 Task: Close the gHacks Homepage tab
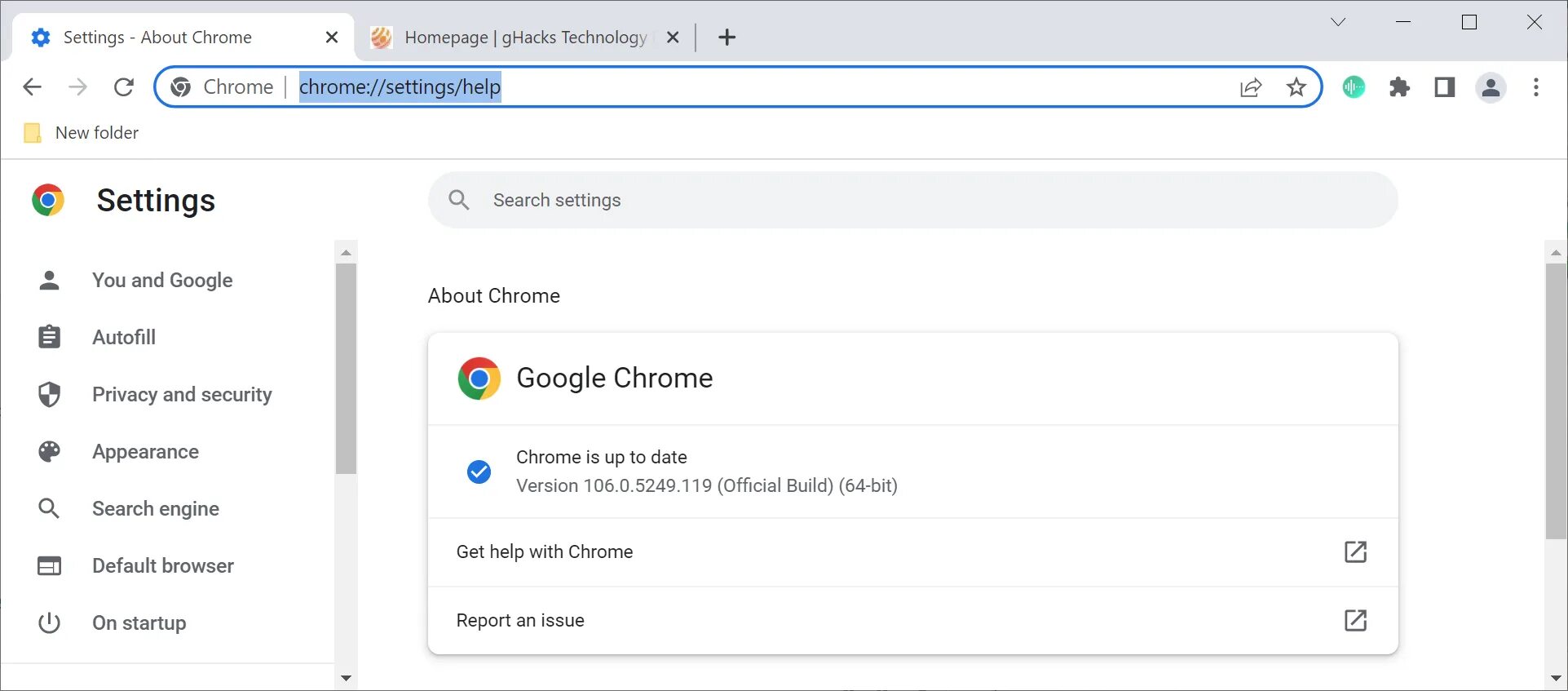click(x=673, y=38)
